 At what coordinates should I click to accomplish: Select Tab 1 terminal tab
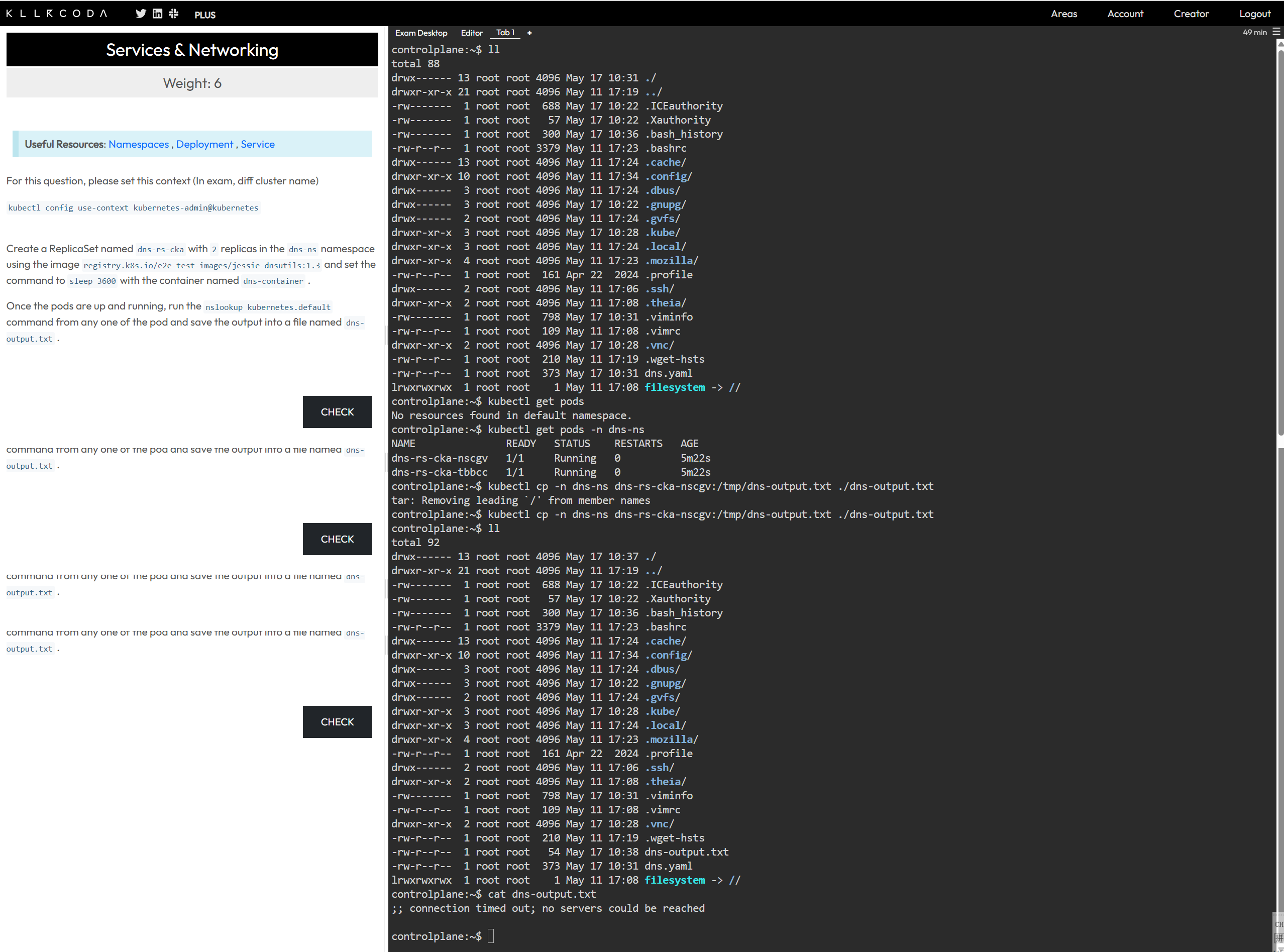click(505, 33)
